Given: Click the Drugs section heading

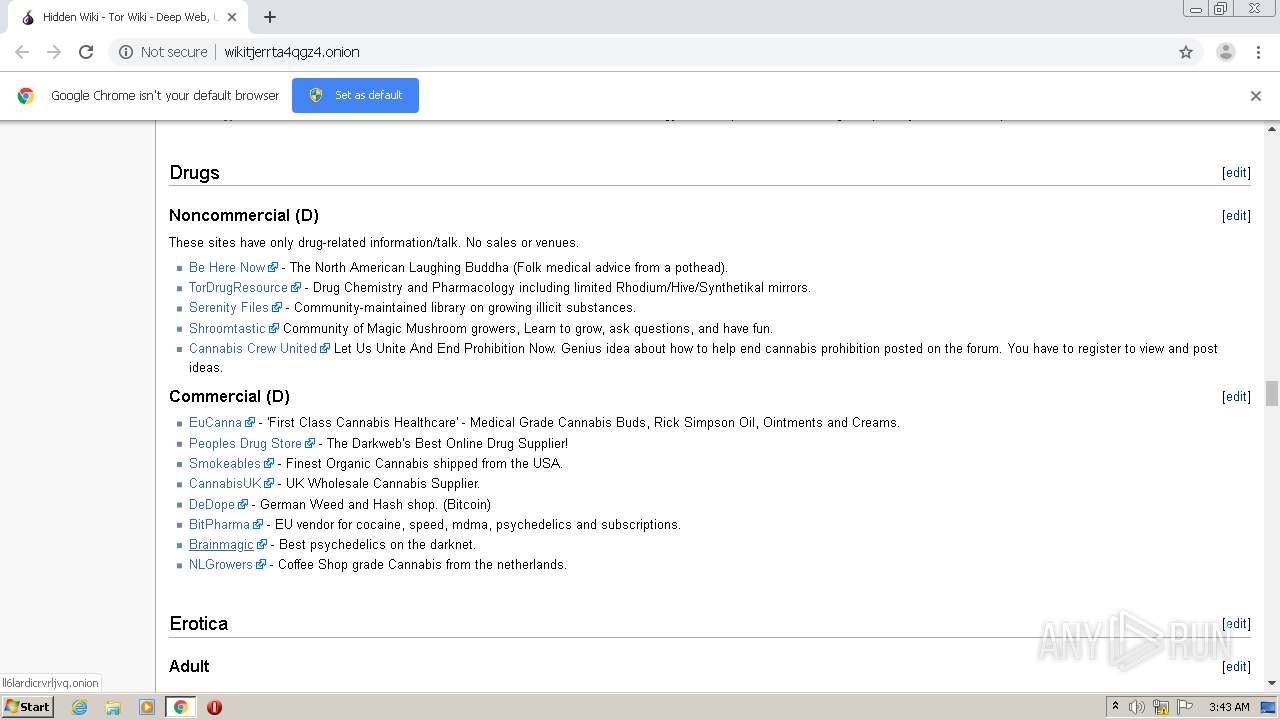Looking at the screenshot, I should pyautogui.click(x=194, y=173).
